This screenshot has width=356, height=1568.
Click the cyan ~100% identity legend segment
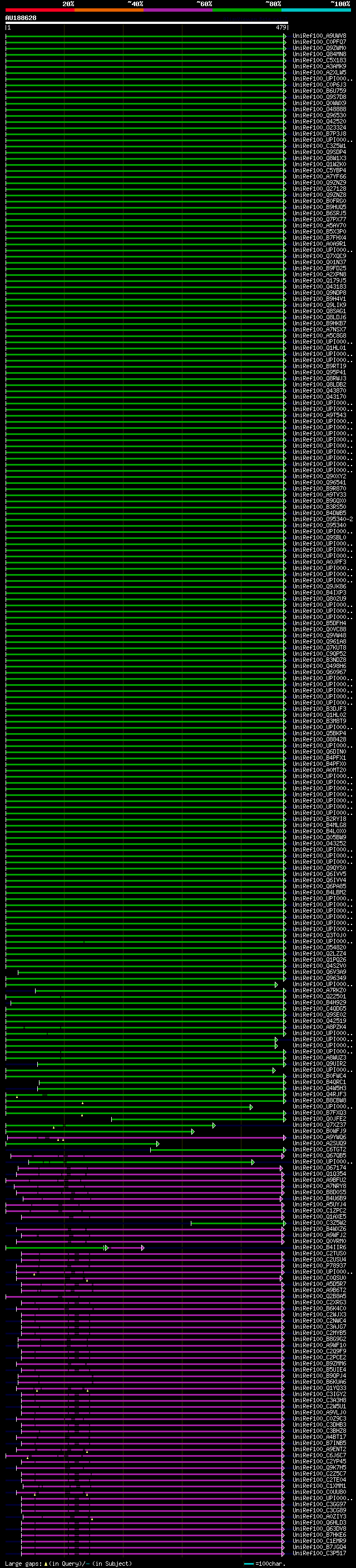[316, 11]
